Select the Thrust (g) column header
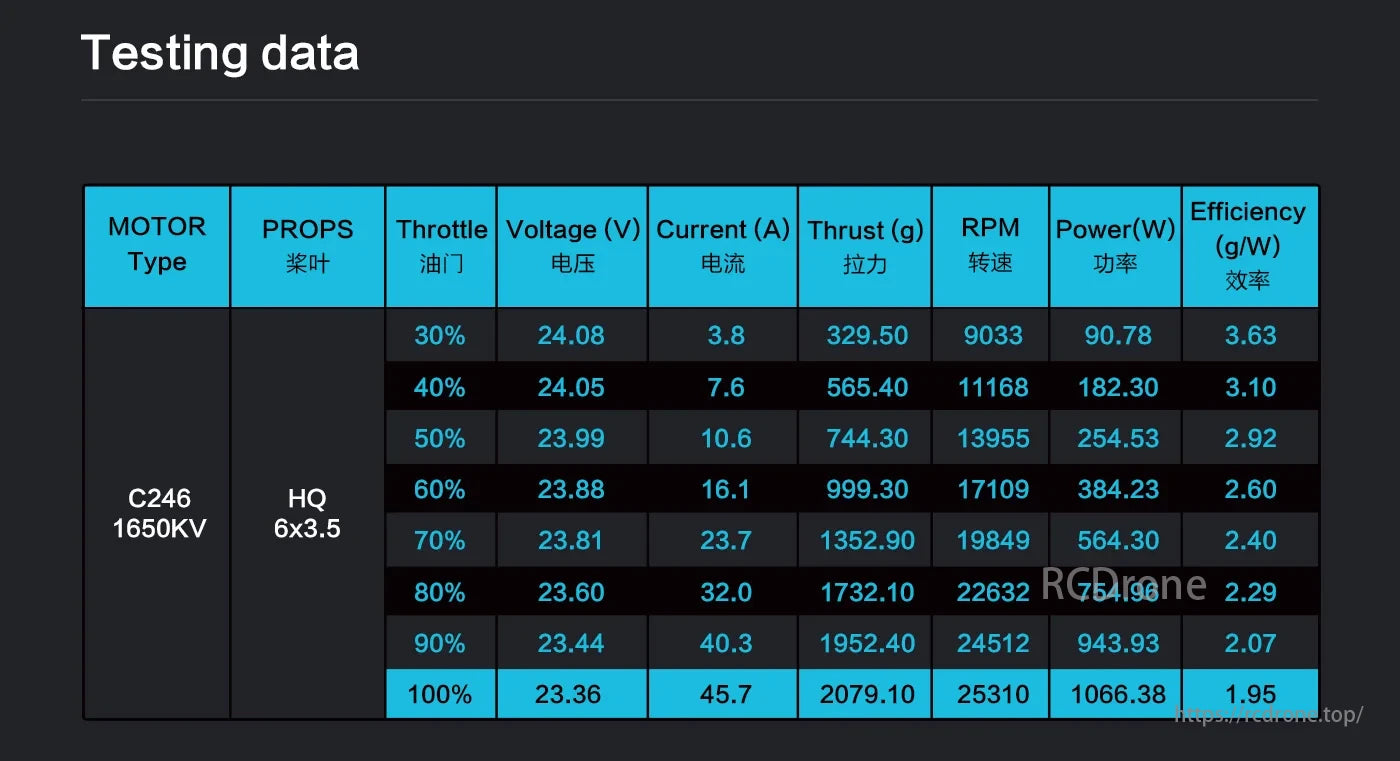The image size is (1400, 761). coord(865,245)
